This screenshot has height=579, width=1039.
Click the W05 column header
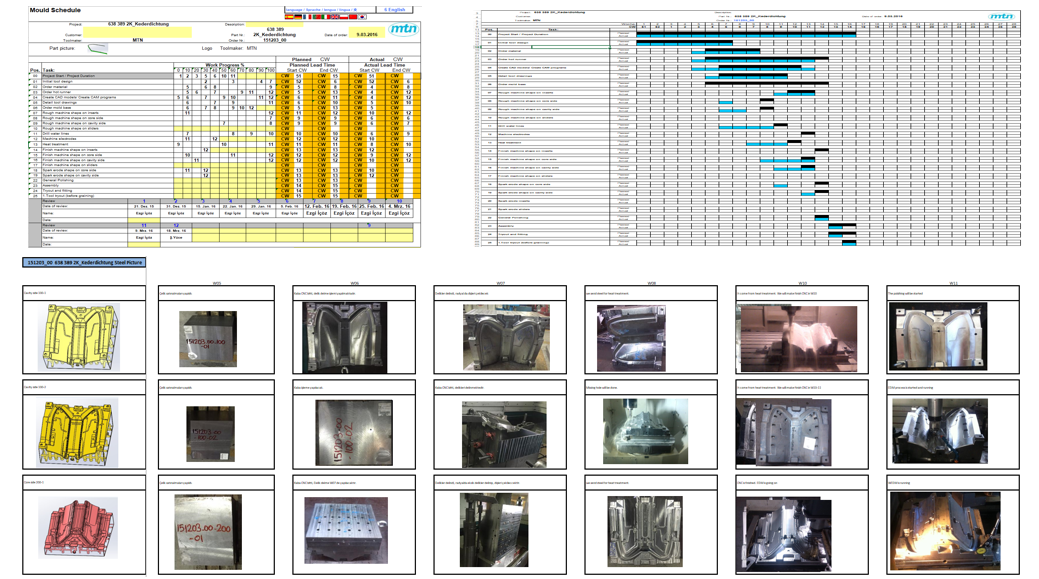click(216, 284)
